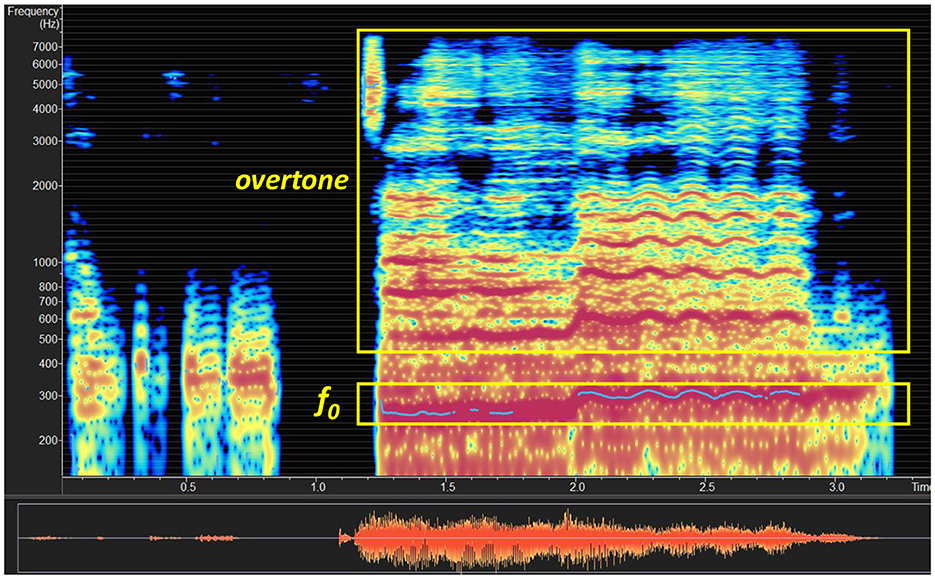
Task: Click the 5000 Hz frequency axis label
Action: (x=45, y=85)
